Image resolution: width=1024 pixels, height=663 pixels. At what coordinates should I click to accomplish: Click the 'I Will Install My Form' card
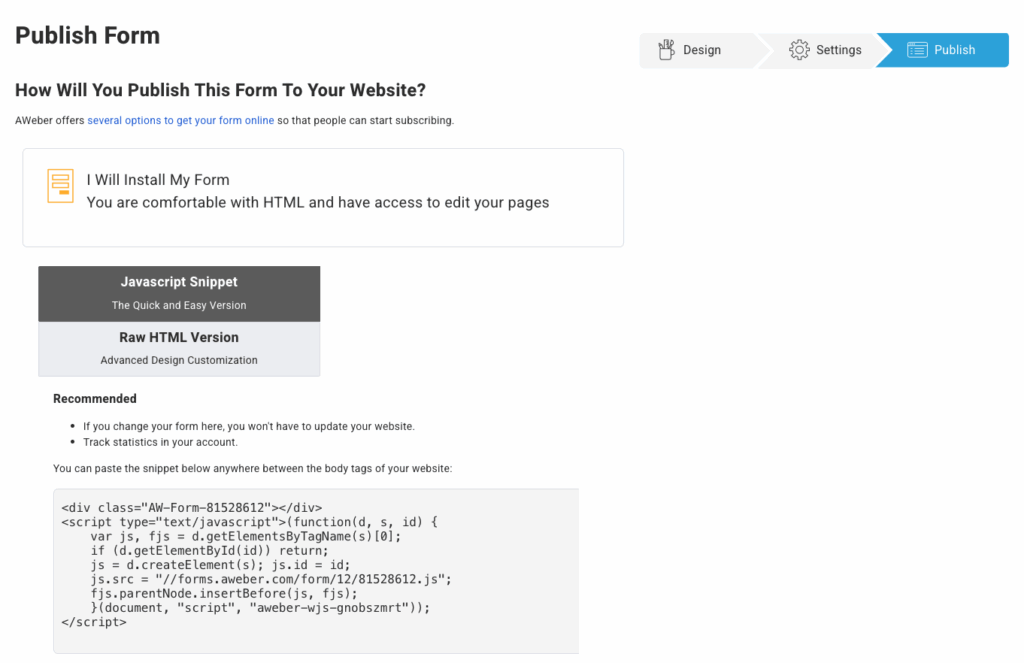pos(322,195)
